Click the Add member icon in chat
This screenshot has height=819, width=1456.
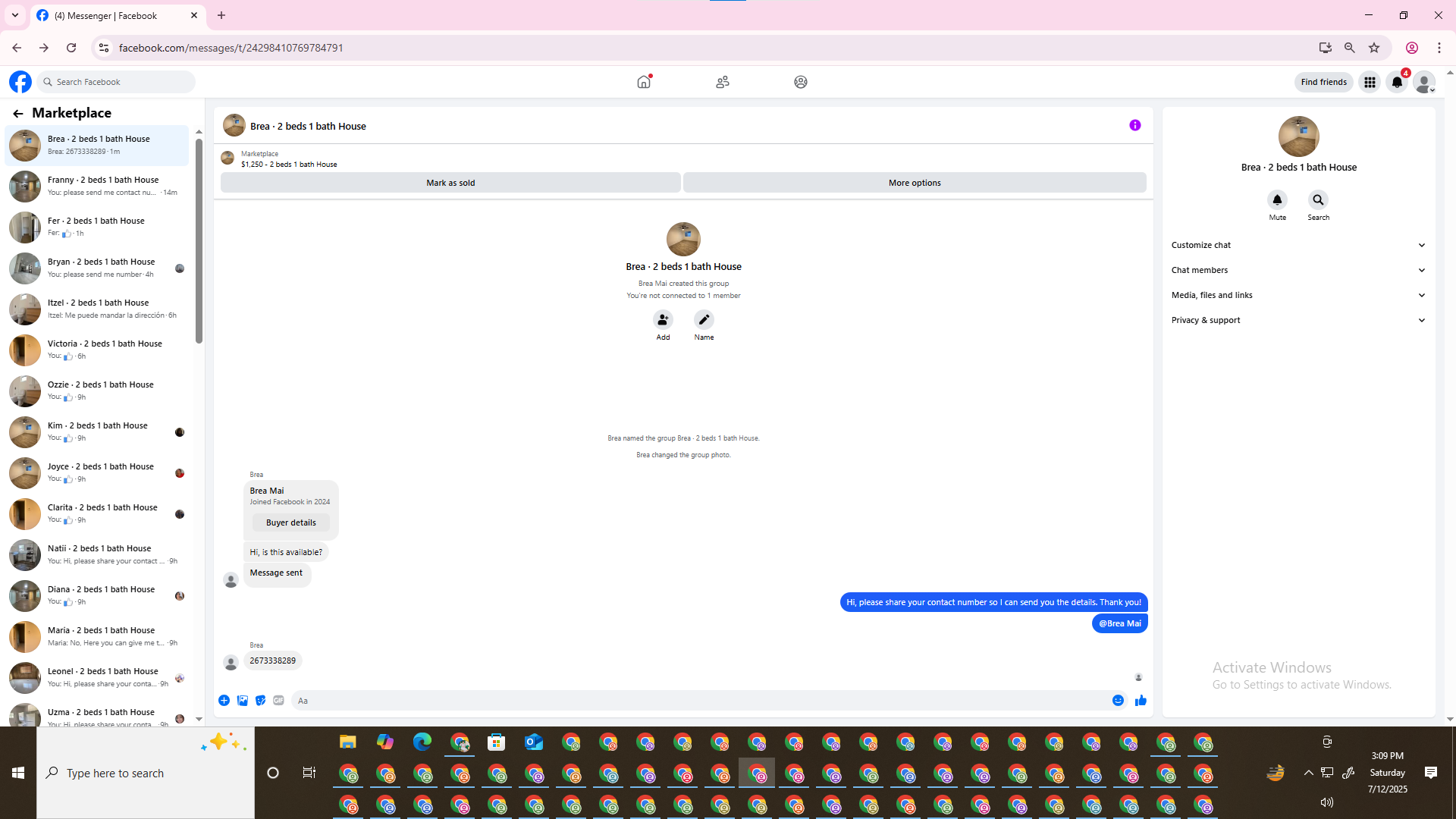coord(663,320)
